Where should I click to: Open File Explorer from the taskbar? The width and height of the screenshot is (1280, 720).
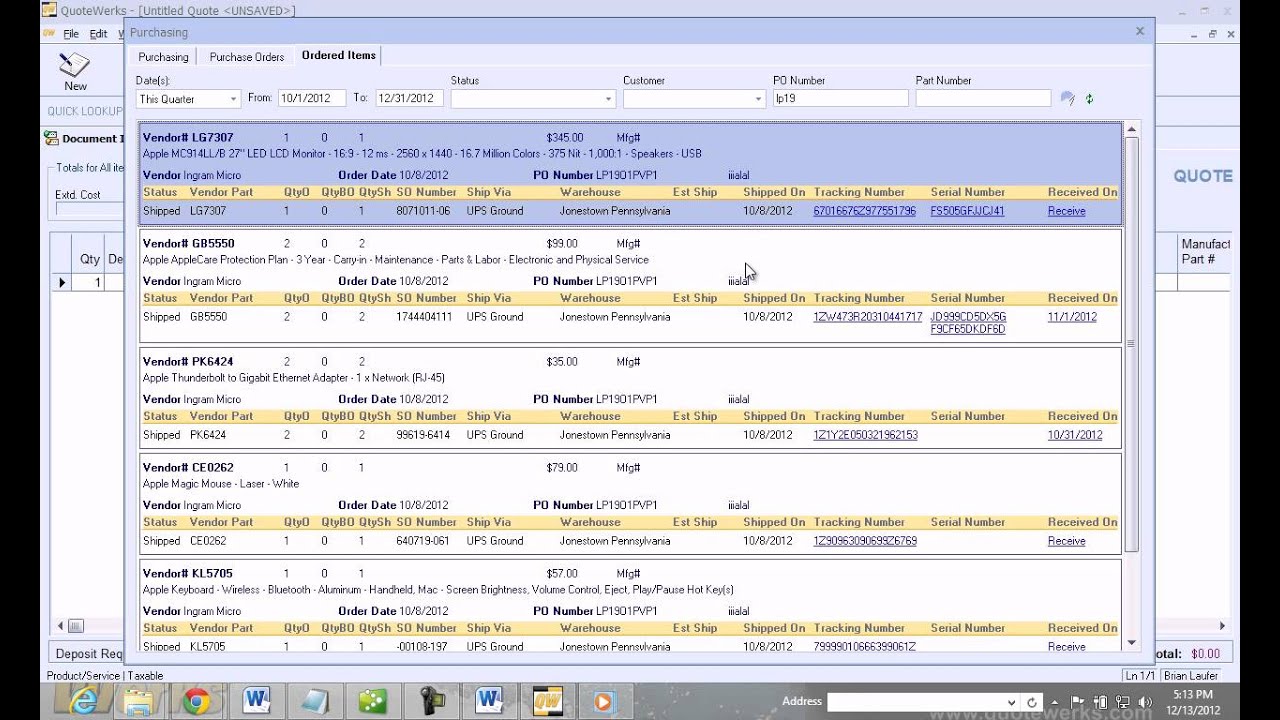(x=137, y=701)
